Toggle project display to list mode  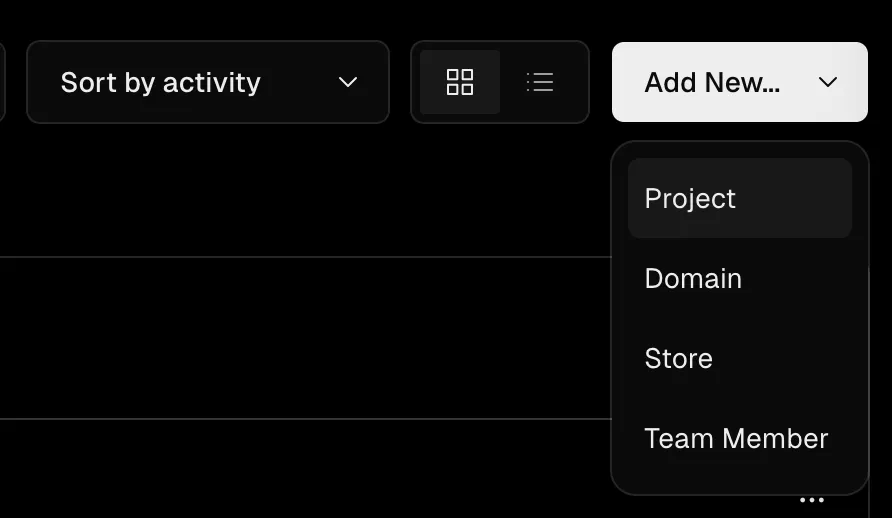540,82
